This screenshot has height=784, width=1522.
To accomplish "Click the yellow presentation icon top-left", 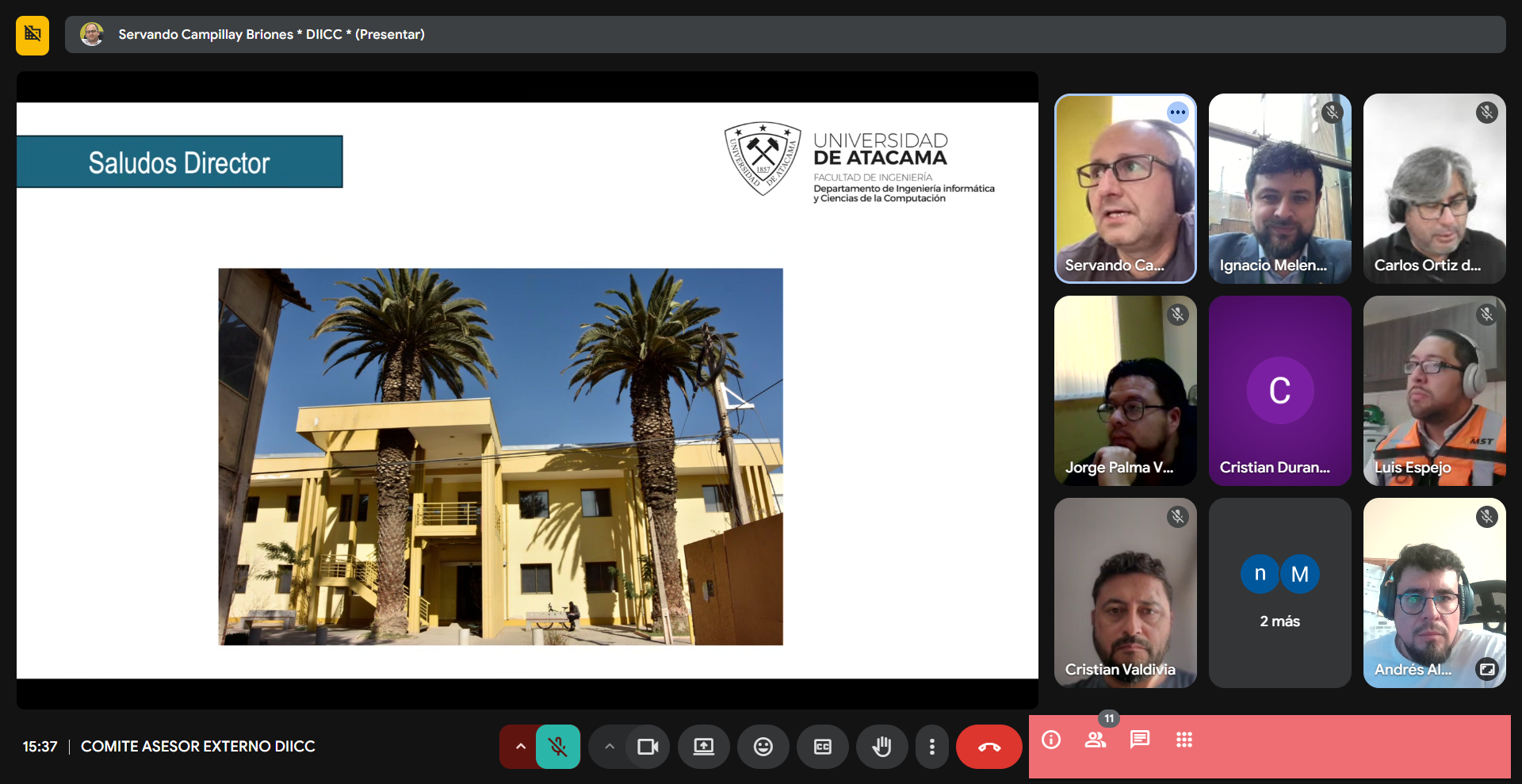I will point(33,35).
